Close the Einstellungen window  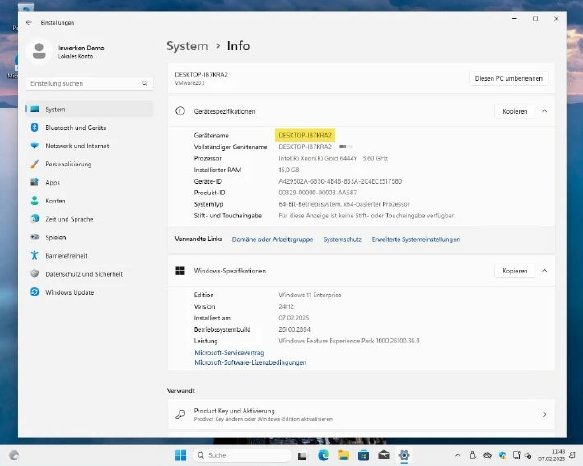[x=556, y=19]
